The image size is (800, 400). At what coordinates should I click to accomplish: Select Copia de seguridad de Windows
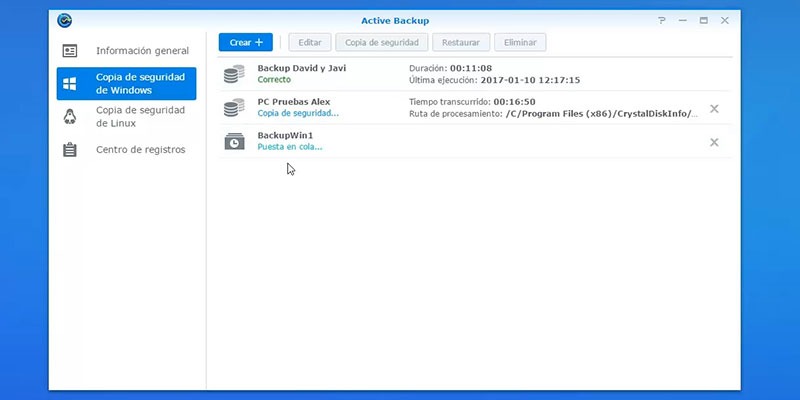[x=126, y=84]
